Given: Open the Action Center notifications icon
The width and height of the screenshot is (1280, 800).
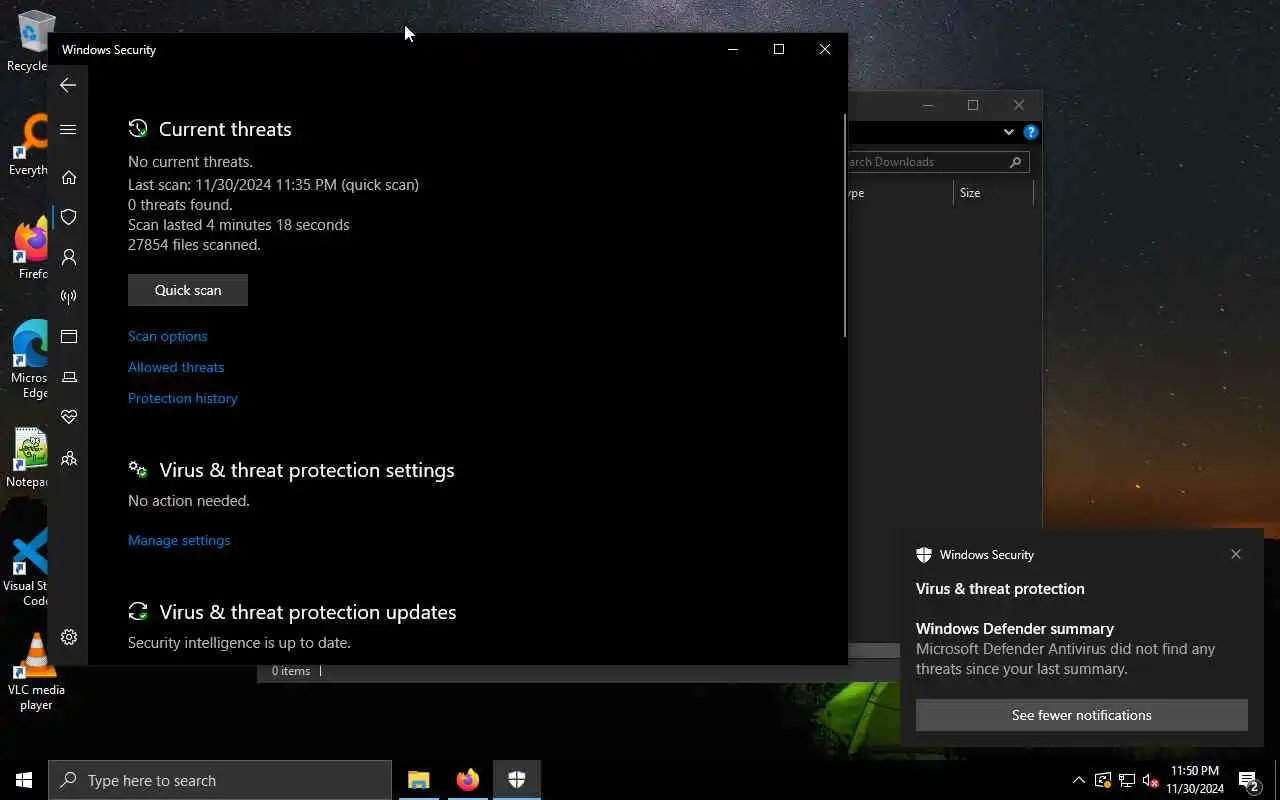Looking at the screenshot, I should [1249, 780].
